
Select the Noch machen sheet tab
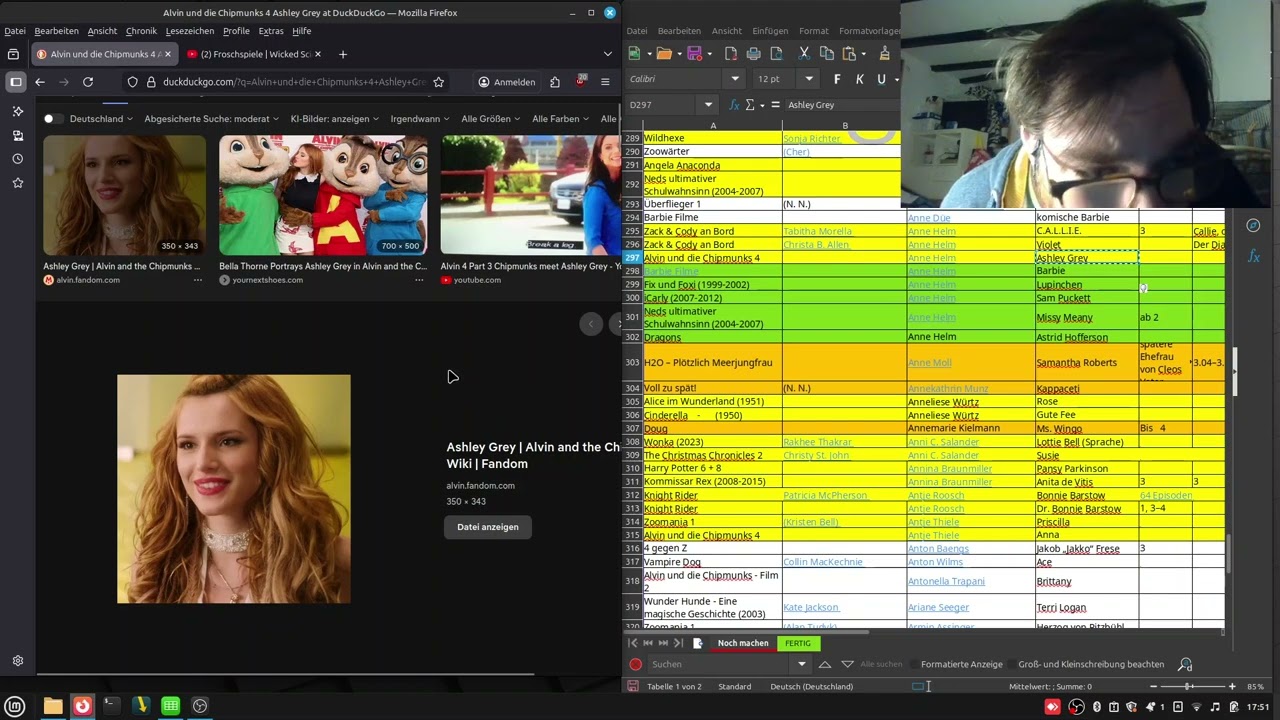coord(743,643)
